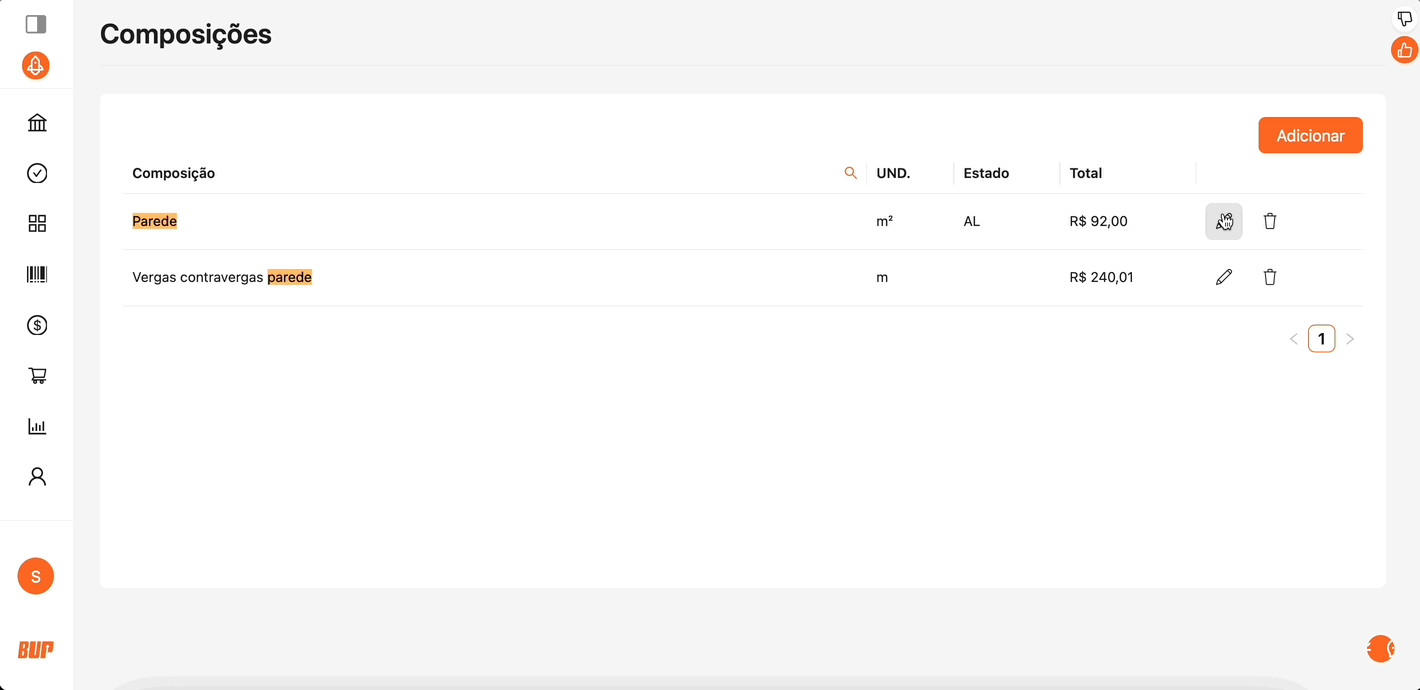The height and width of the screenshot is (690, 1420).
Task: Click the orange rocket logo icon
Action: [36, 66]
